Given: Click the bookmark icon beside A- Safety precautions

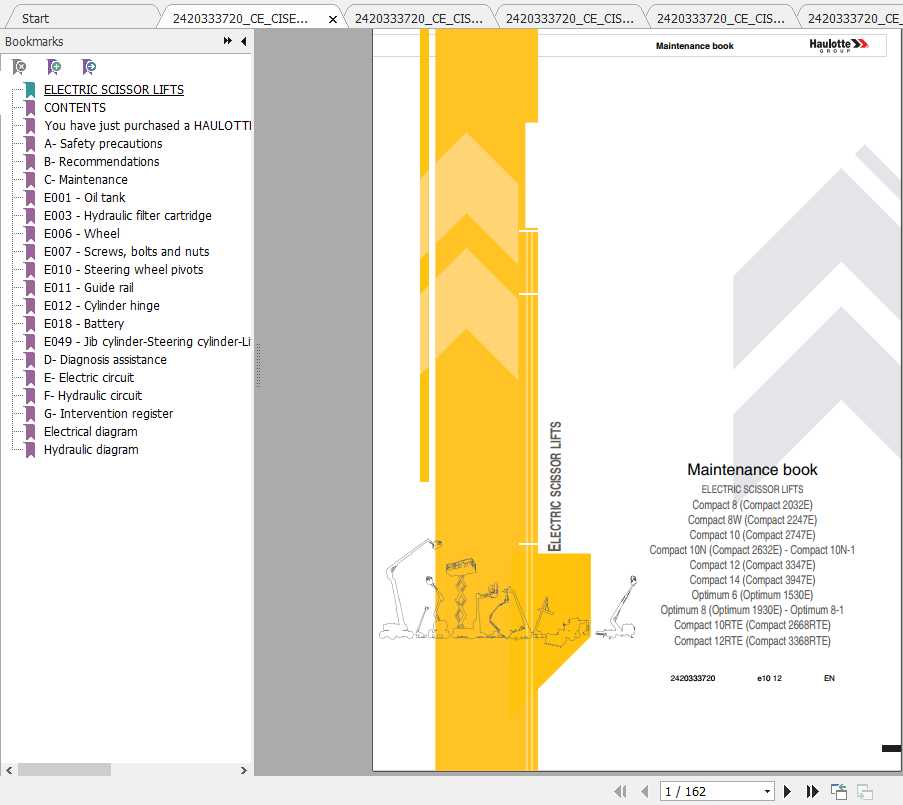Looking at the screenshot, I should 30,143.
